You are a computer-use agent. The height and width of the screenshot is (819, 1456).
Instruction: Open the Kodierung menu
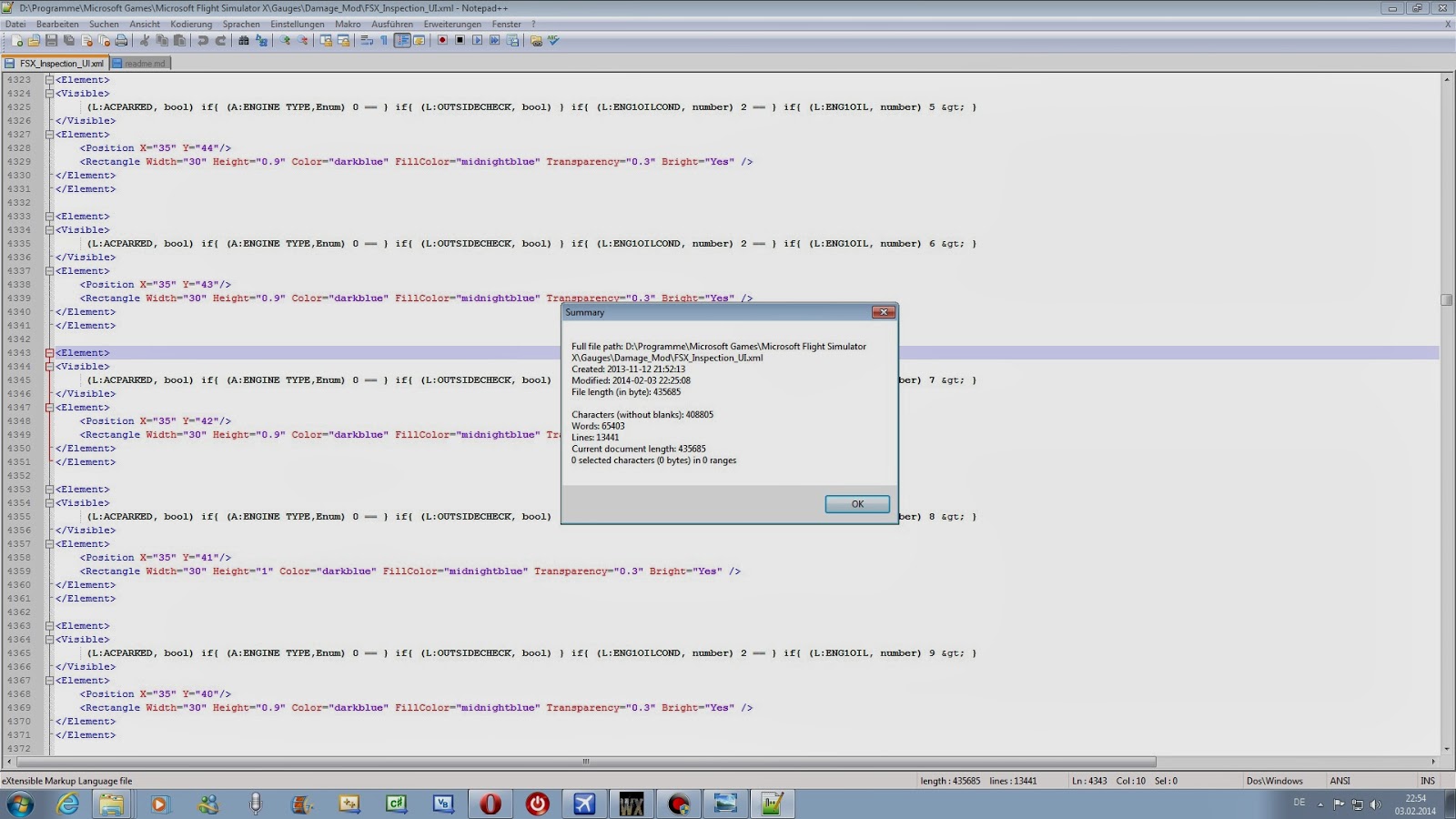coord(191,25)
